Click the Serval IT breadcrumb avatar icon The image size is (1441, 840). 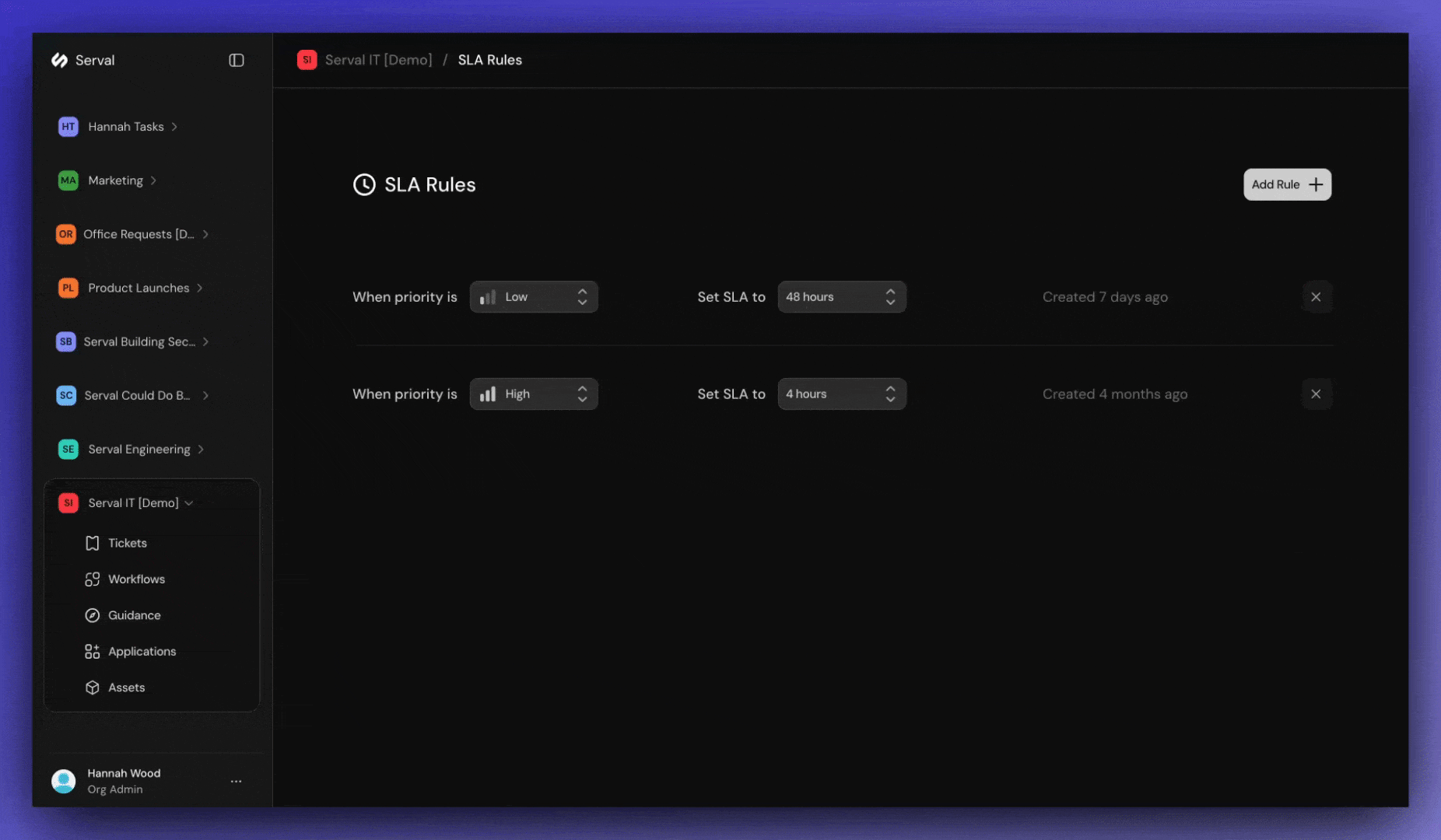coord(307,59)
